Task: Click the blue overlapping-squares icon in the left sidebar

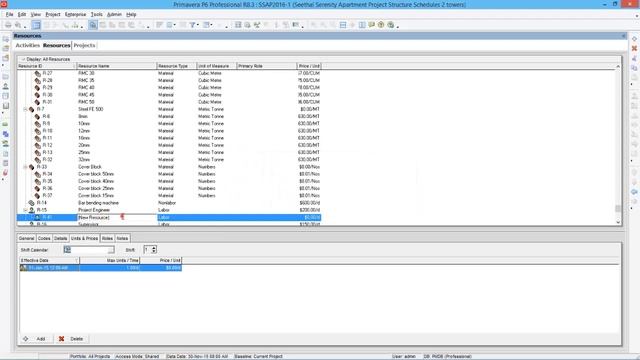Action: 6,134
